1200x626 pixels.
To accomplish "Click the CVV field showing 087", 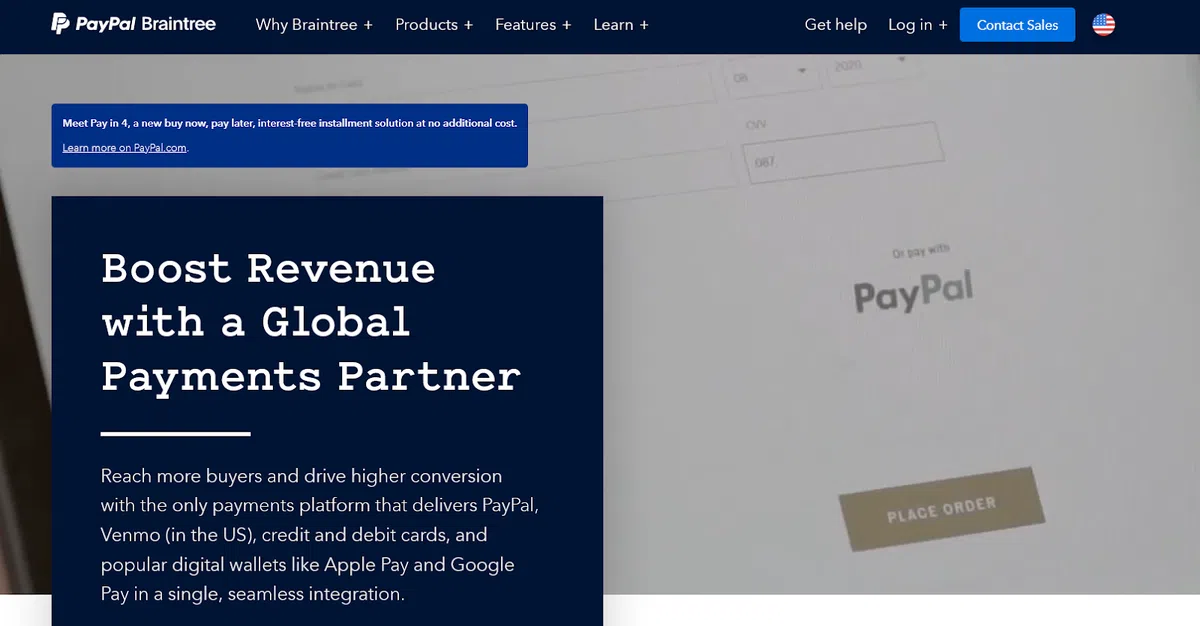I will tap(842, 157).
